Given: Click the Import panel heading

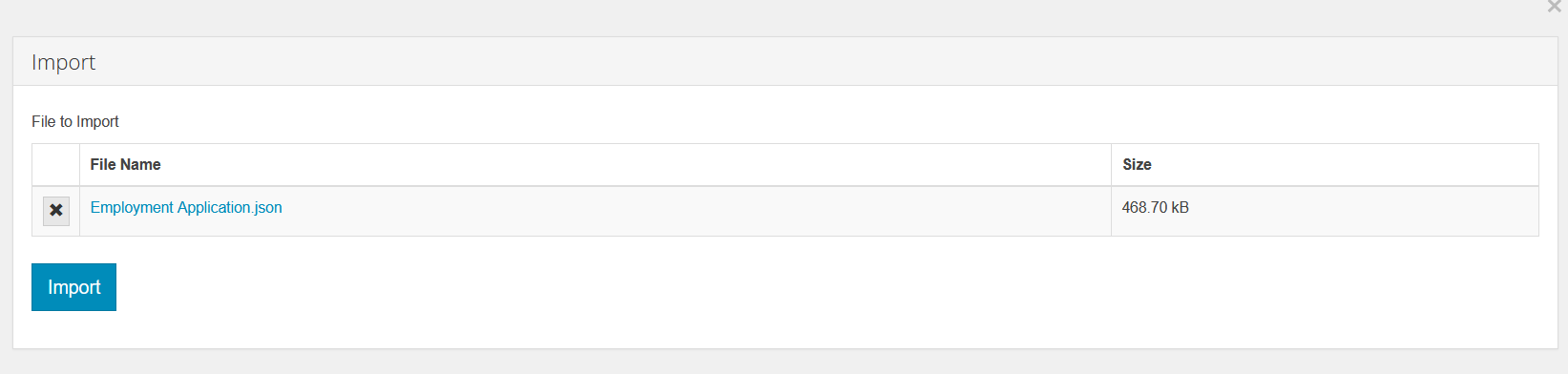Looking at the screenshot, I should [x=63, y=62].
